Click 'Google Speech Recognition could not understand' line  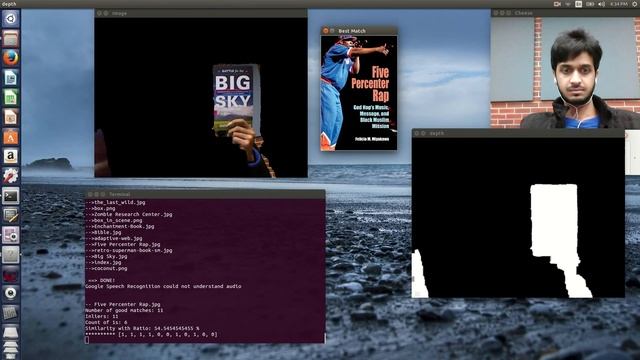click(163, 286)
